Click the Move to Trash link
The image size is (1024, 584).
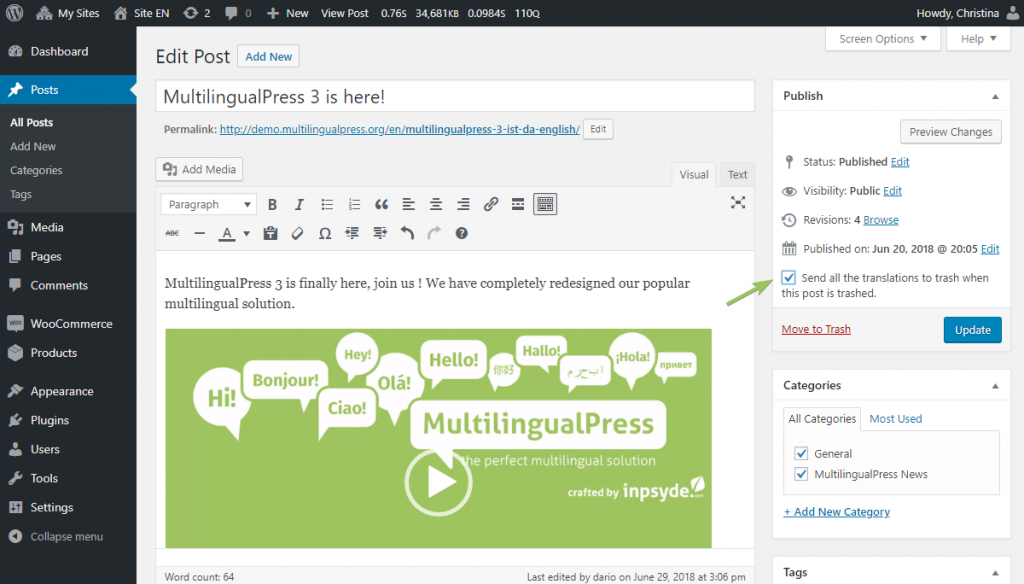815,328
